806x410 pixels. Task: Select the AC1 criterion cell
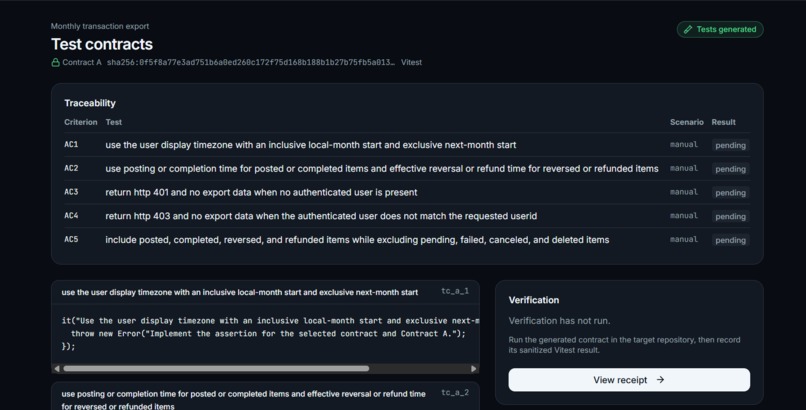71,144
